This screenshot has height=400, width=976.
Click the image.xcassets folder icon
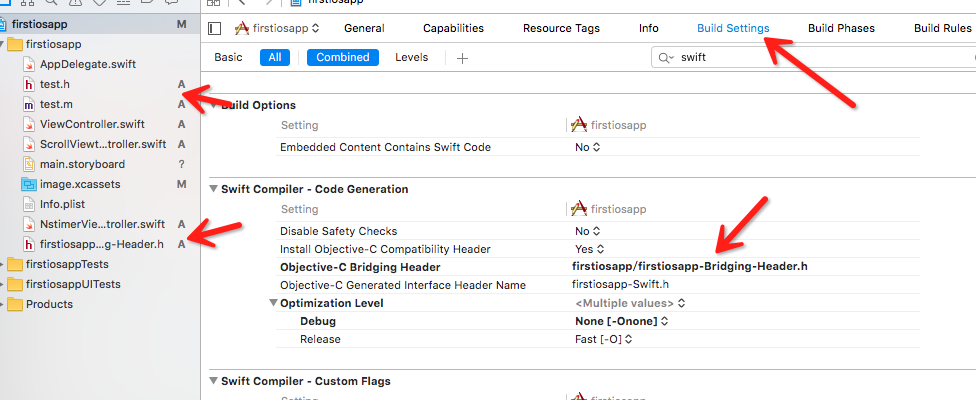tap(29, 184)
